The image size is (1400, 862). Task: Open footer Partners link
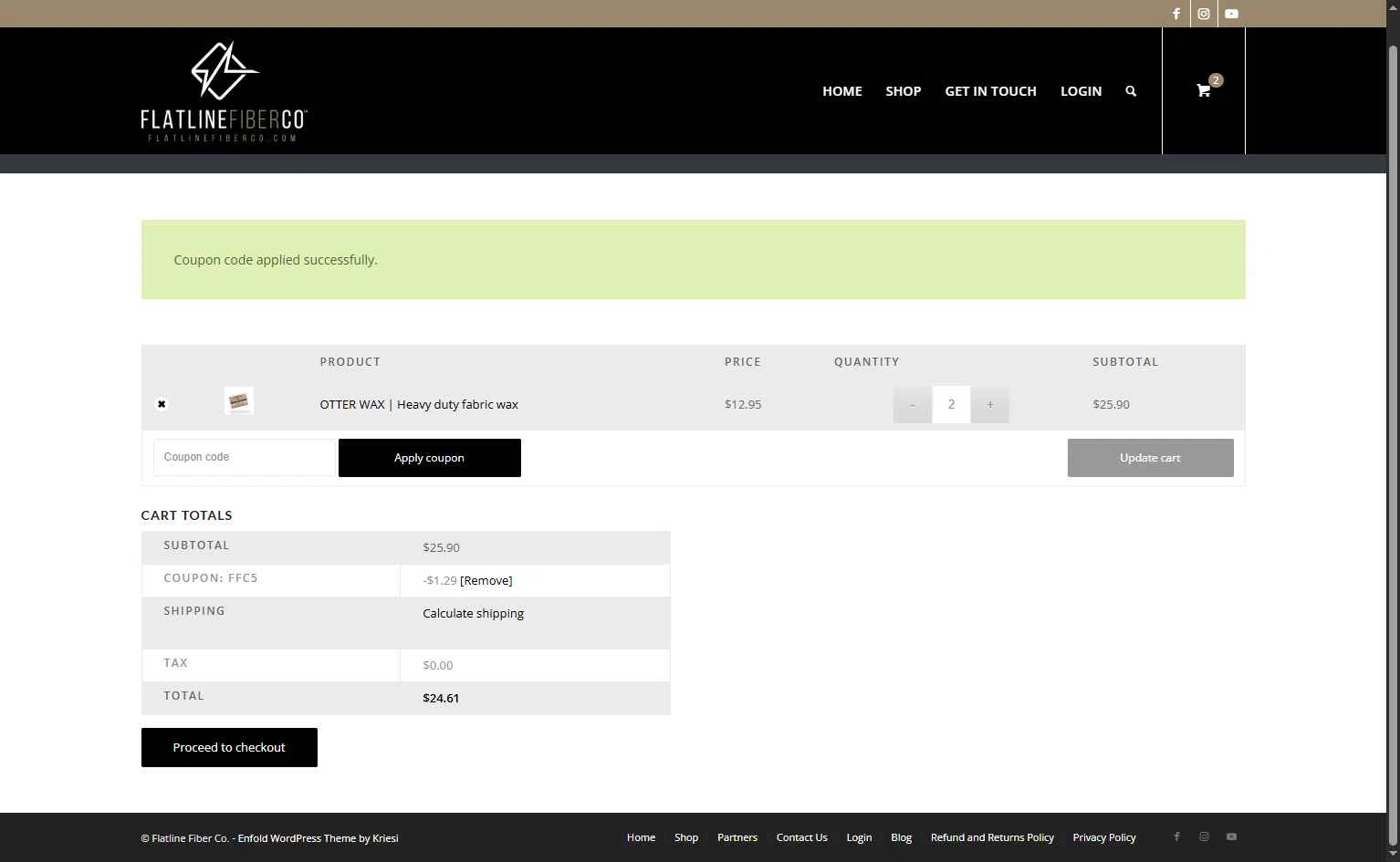[x=737, y=837]
